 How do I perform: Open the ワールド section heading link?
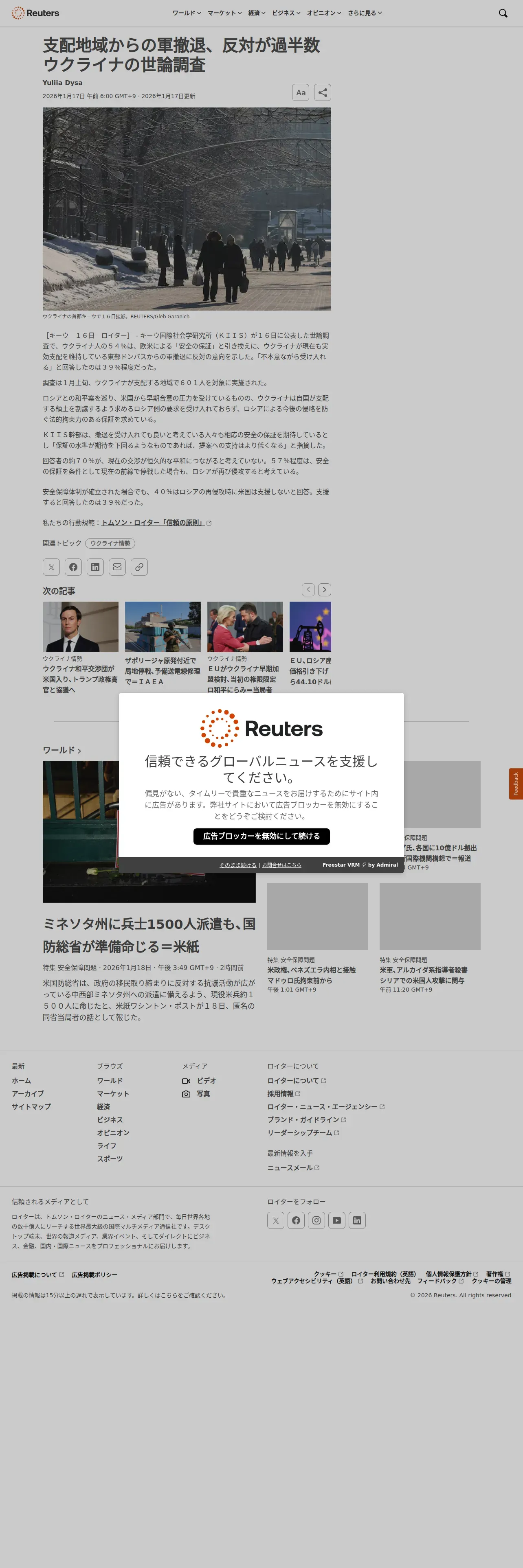click(x=62, y=750)
